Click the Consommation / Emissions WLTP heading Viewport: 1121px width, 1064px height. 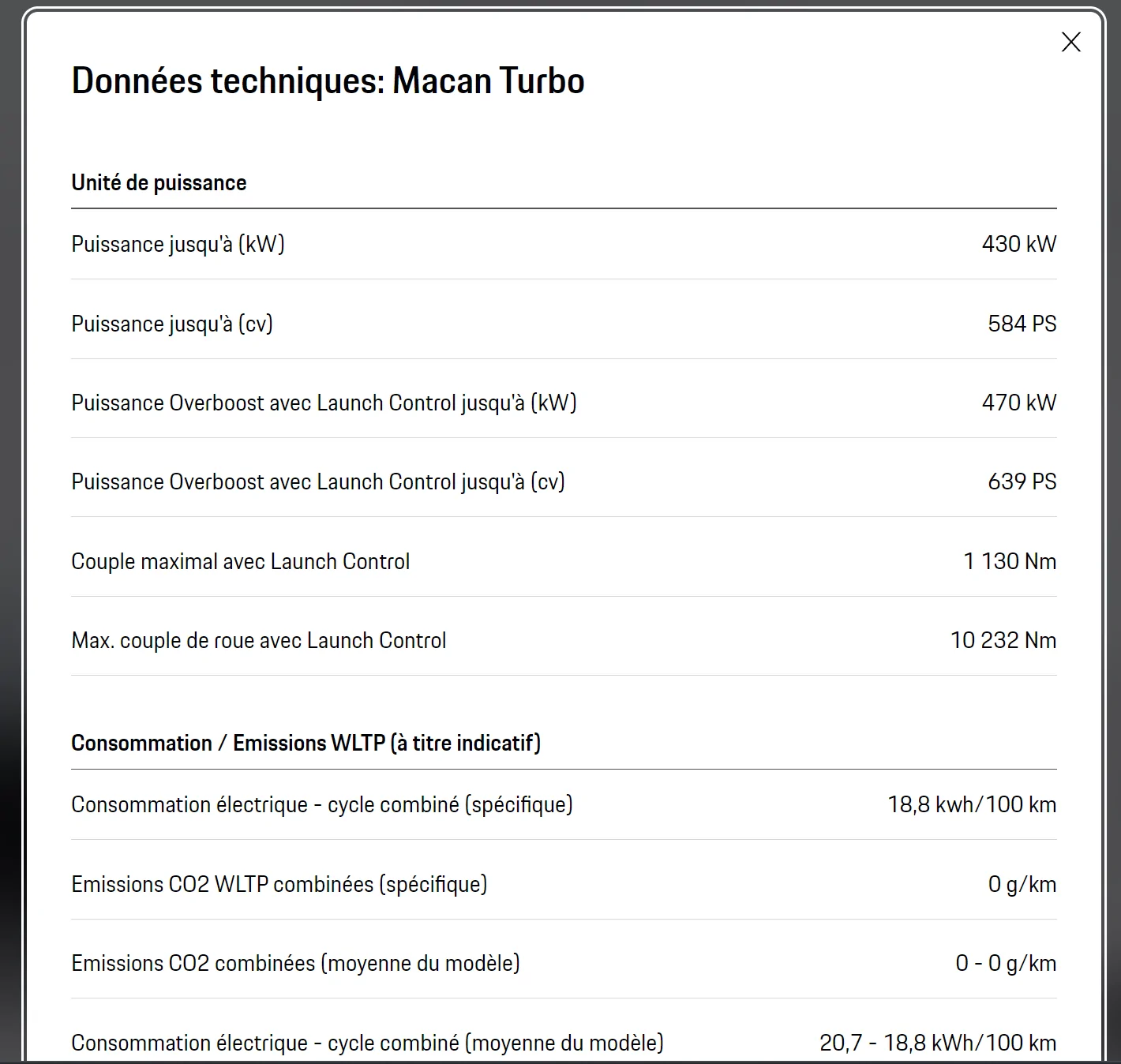coord(306,744)
